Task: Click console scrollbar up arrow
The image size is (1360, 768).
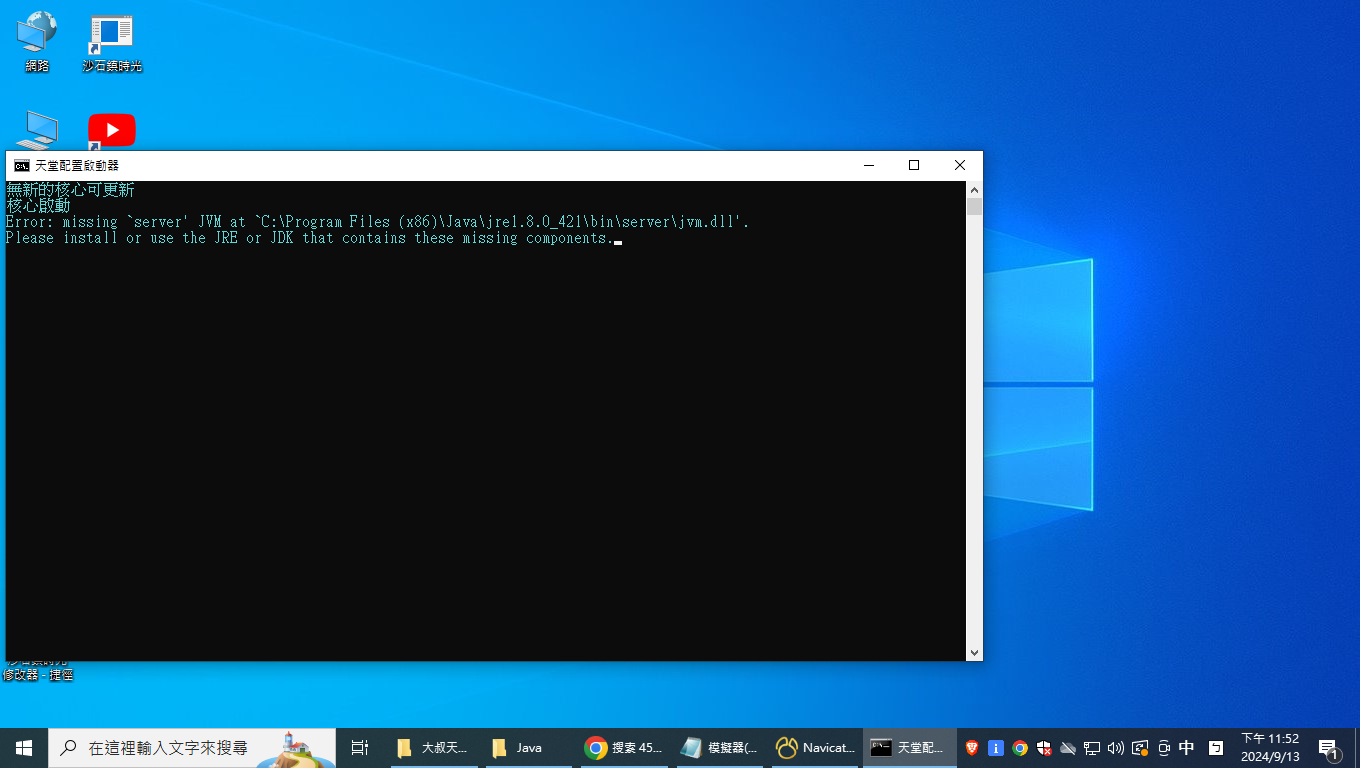Action: 974,190
